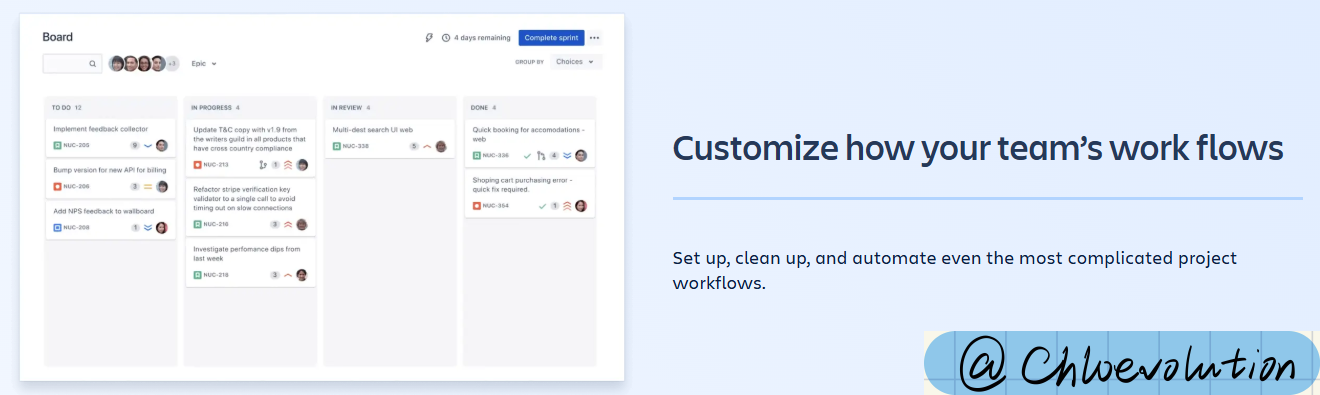Click the high priority icon on NUC-338
This screenshot has height=395, width=1320.
(427, 146)
